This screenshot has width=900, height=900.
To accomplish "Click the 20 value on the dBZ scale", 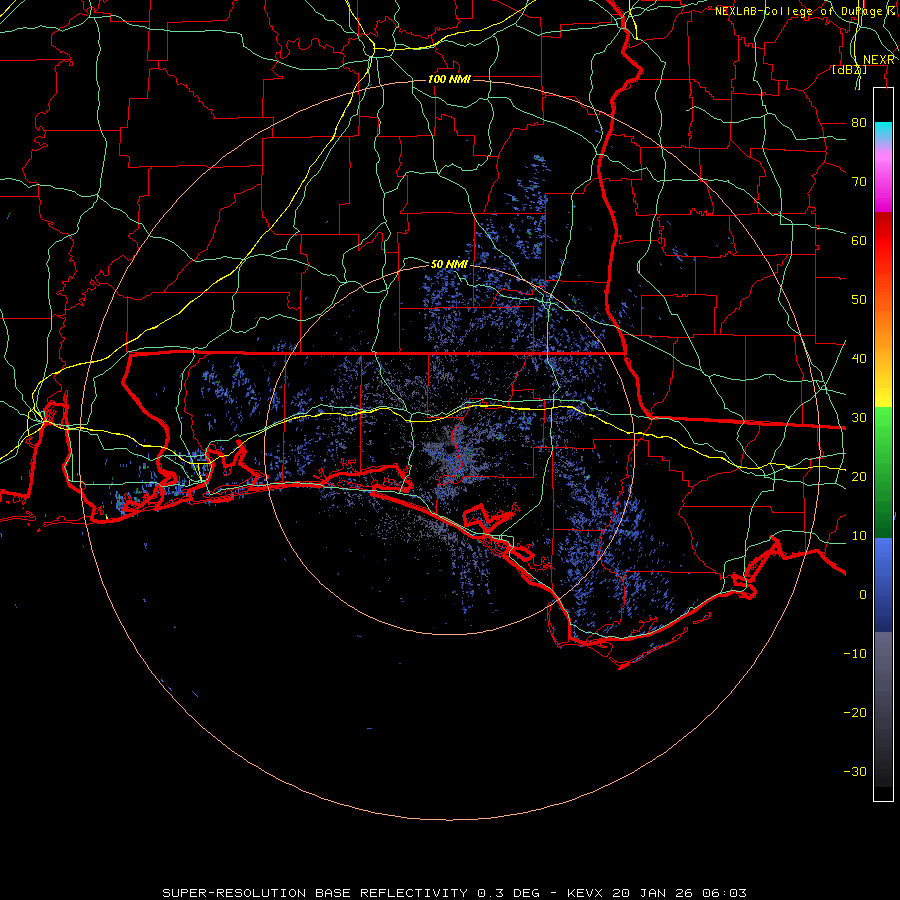I will 859,476.
